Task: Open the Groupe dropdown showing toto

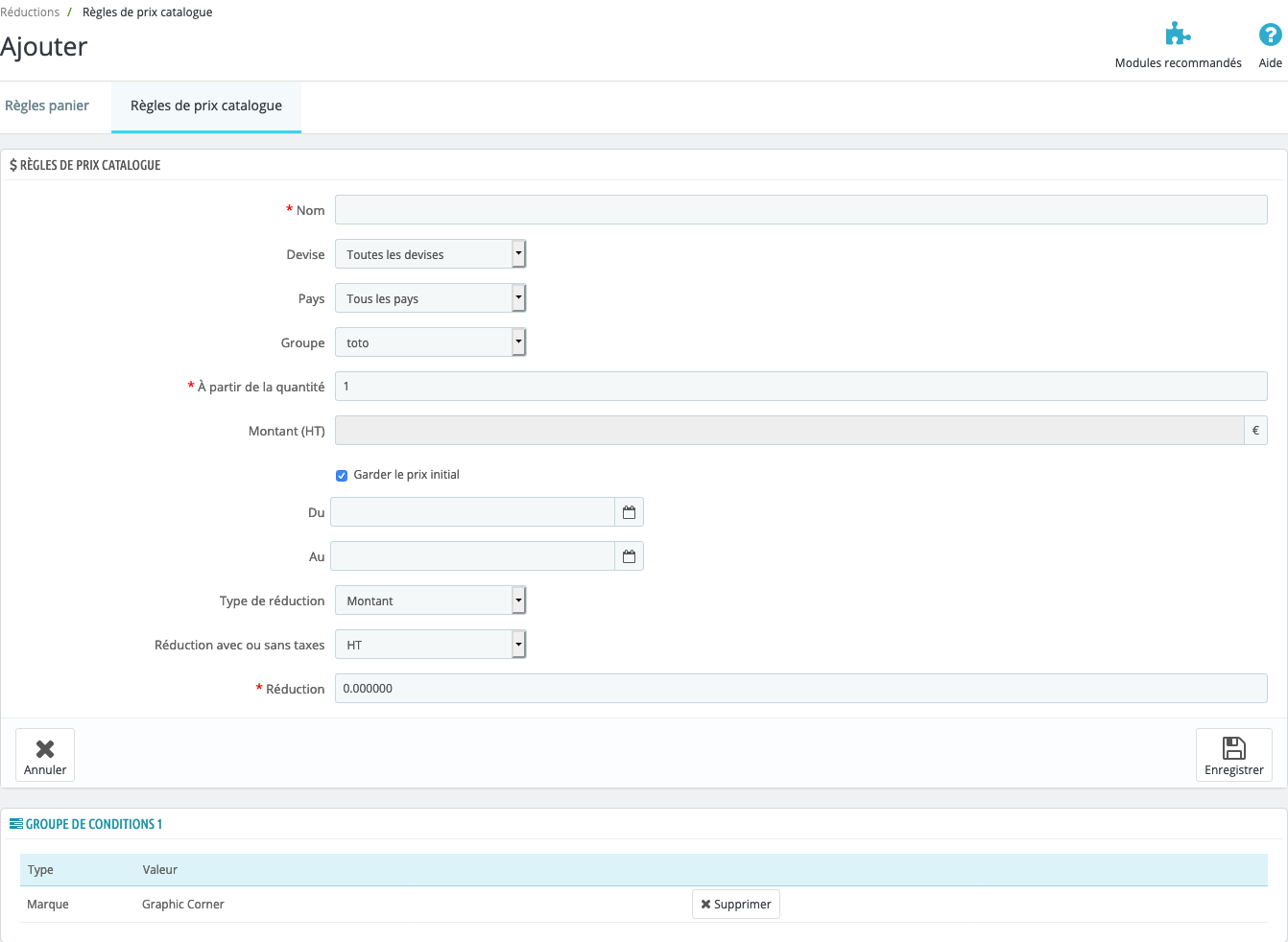Action: (431, 342)
